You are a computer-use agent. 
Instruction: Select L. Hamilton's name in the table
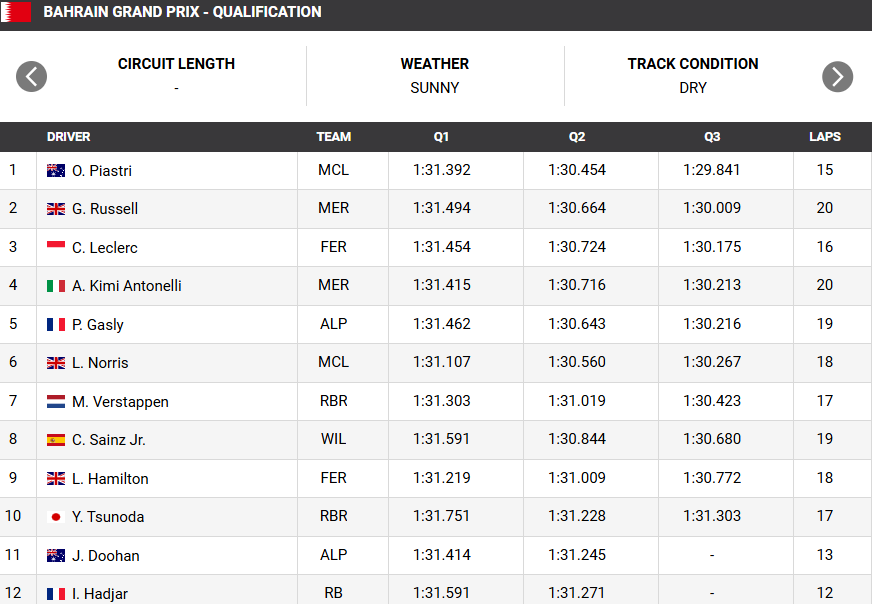110,479
